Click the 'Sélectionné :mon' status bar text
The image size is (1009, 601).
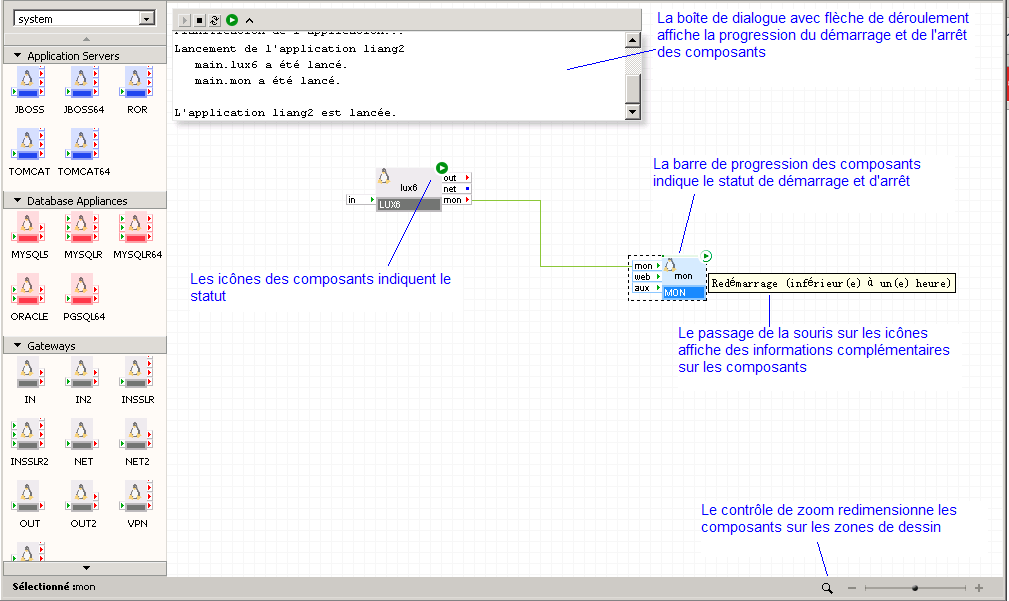(x=53, y=586)
